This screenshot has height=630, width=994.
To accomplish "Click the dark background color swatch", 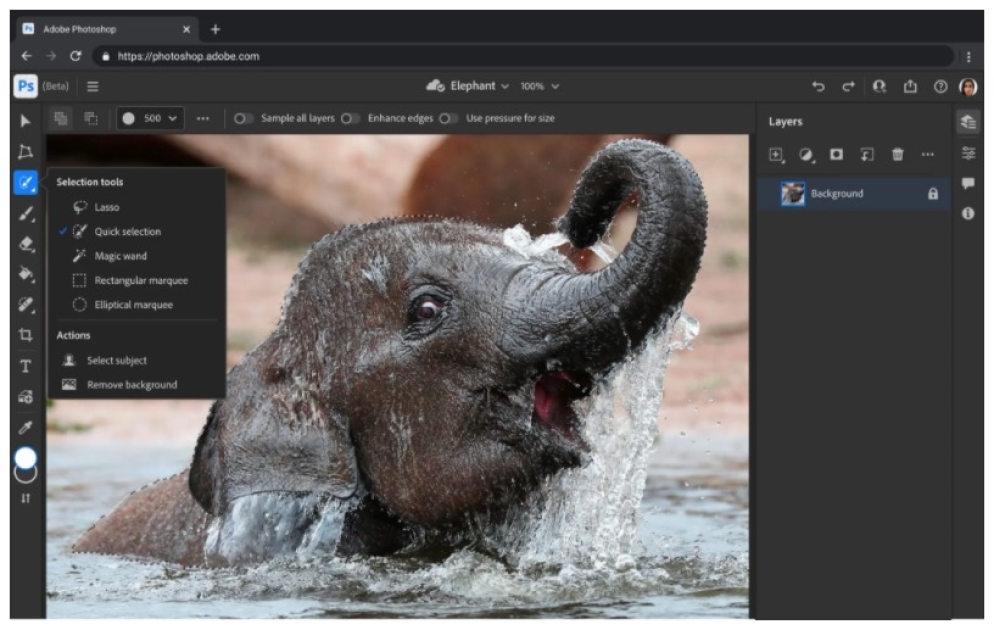I will (25, 475).
